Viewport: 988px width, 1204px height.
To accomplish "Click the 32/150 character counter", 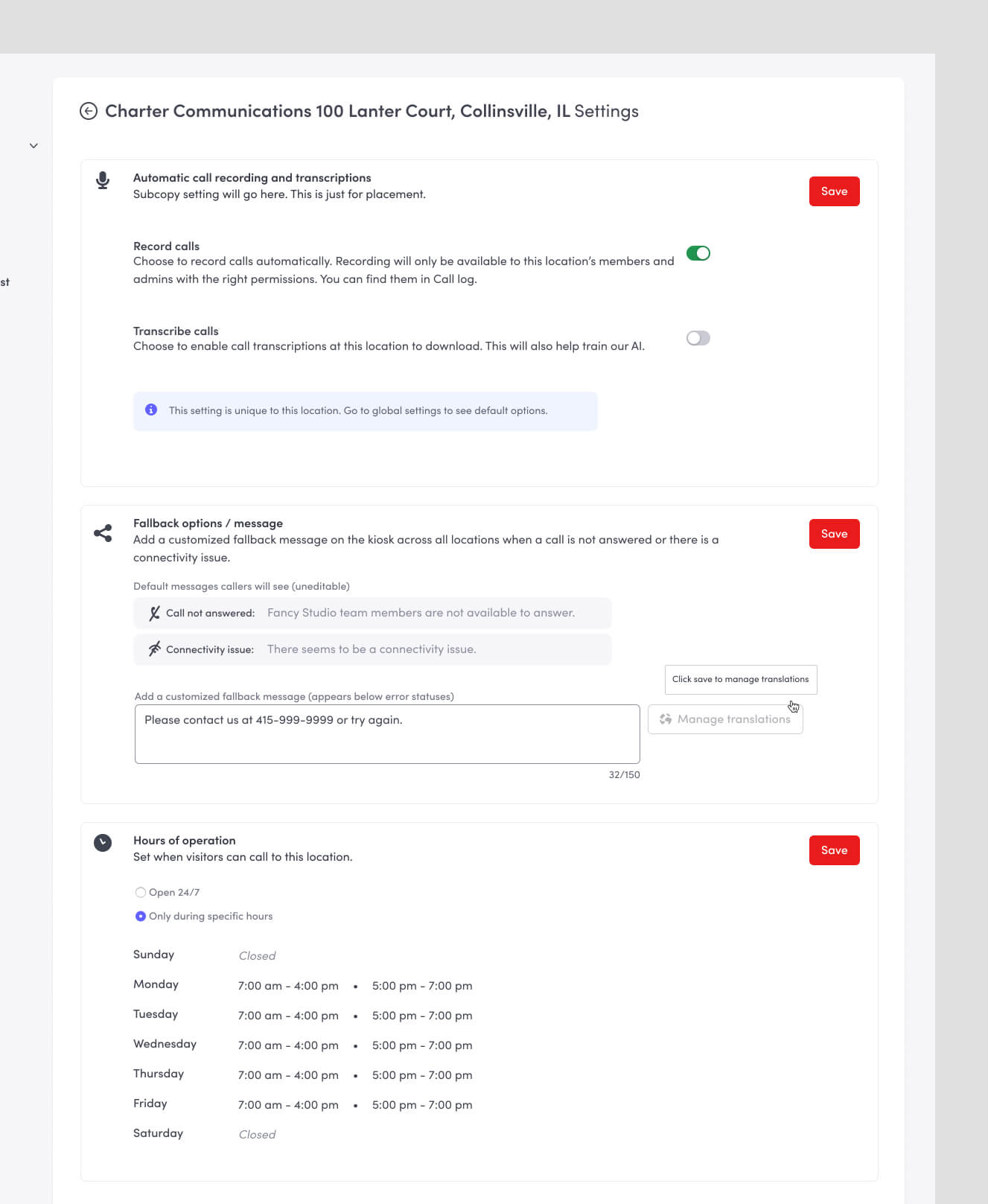I will click(624, 775).
